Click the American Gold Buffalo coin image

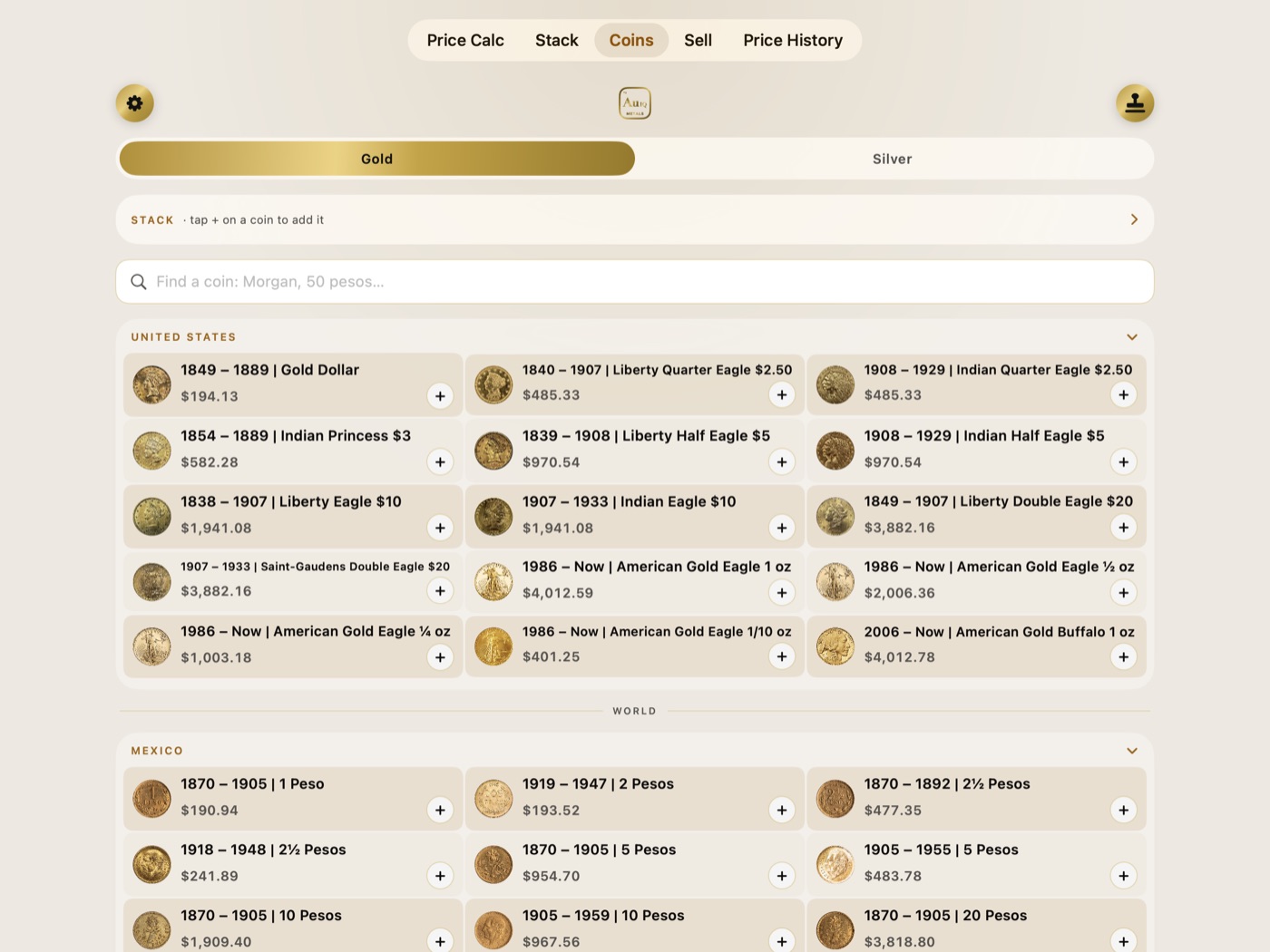[x=835, y=646]
